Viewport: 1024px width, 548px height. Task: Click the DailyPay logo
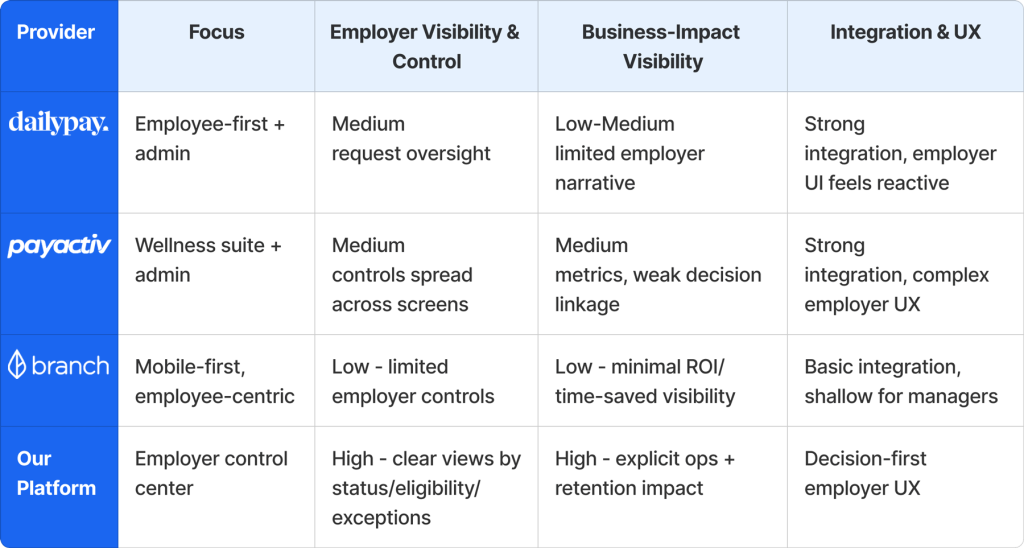58,124
